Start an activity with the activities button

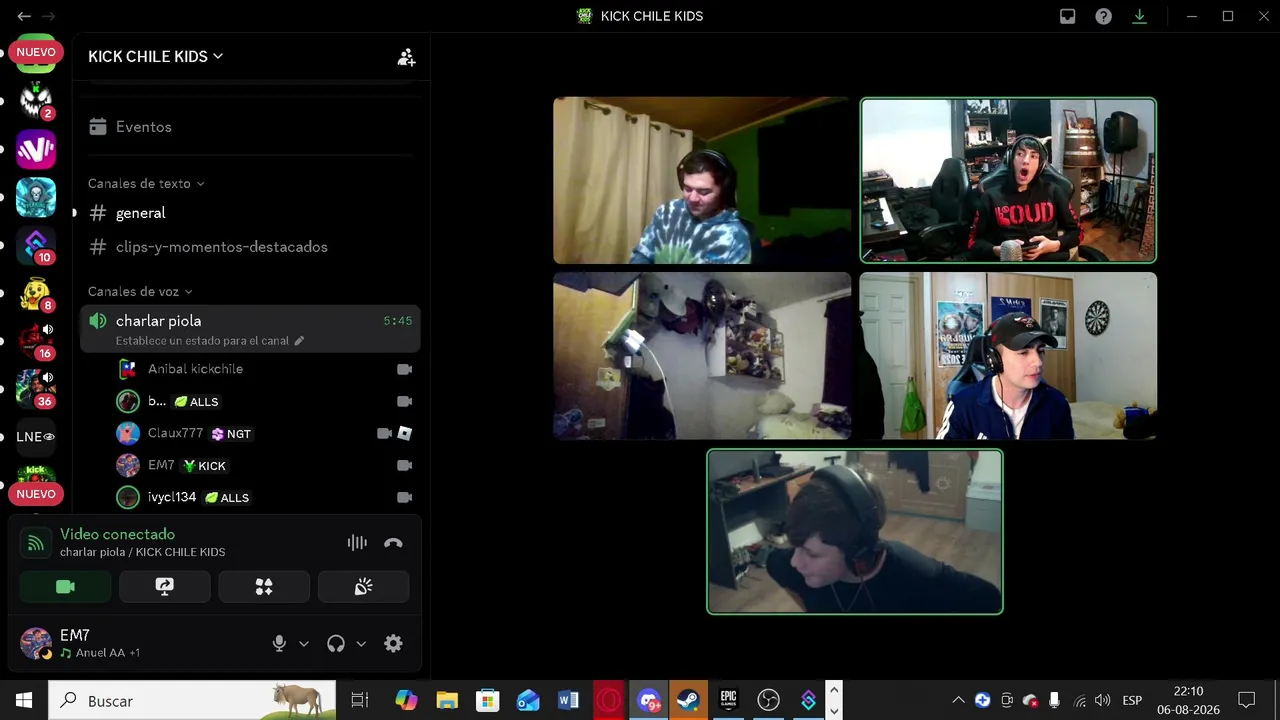[x=264, y=587]
